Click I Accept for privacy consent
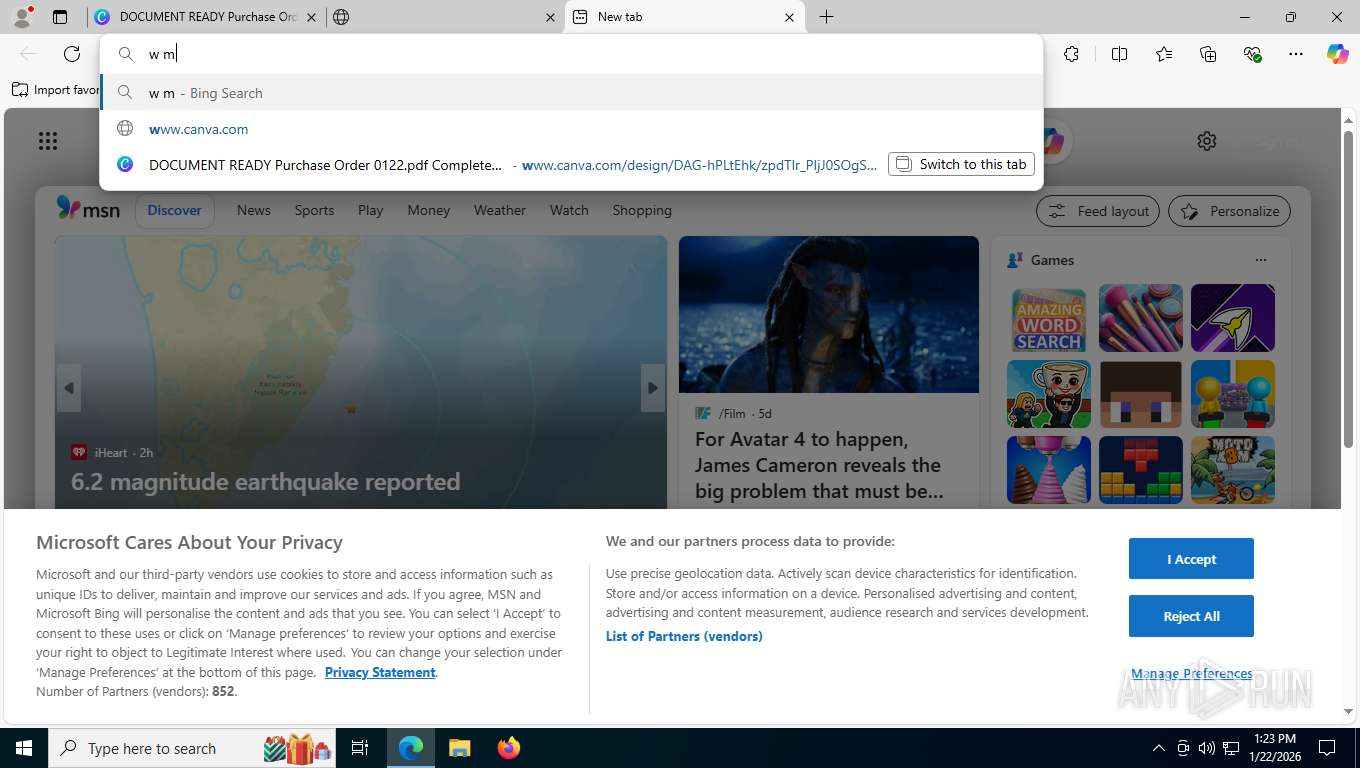 click(x=1191, y=559)
